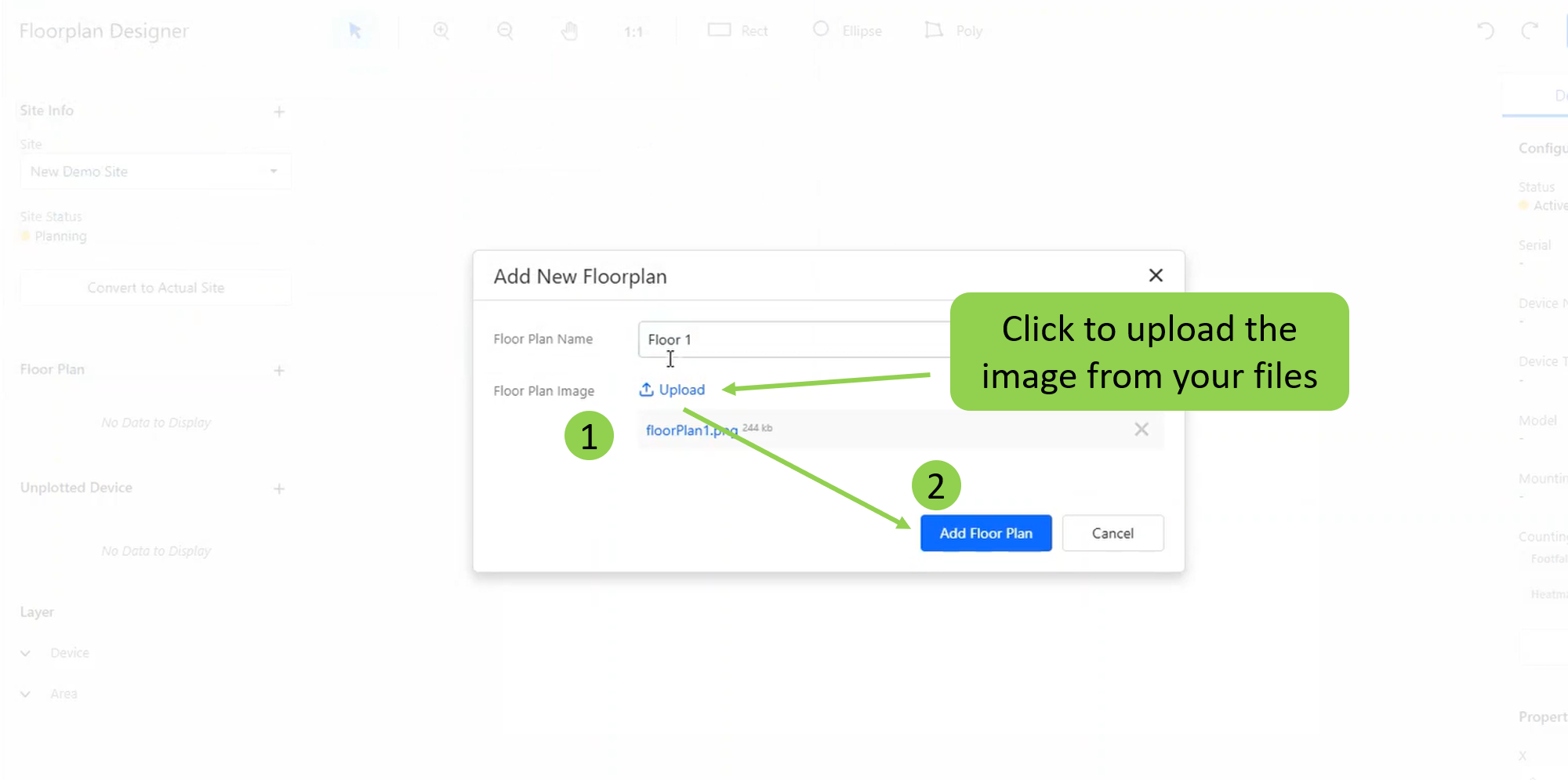Expand the Area layer chevron
Screen dimensions: 1568x780
(26, 694)
